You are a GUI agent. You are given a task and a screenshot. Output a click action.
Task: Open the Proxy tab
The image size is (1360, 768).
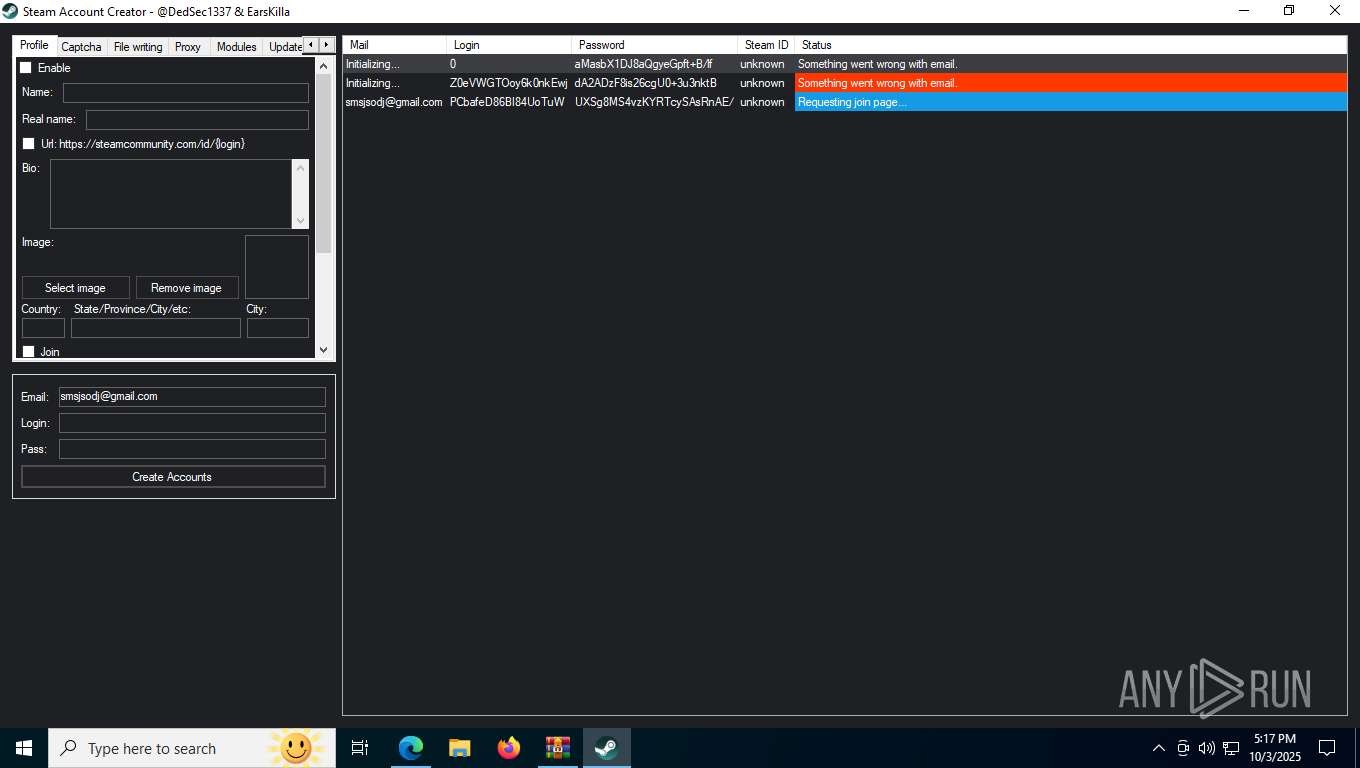tap(188, 47)
